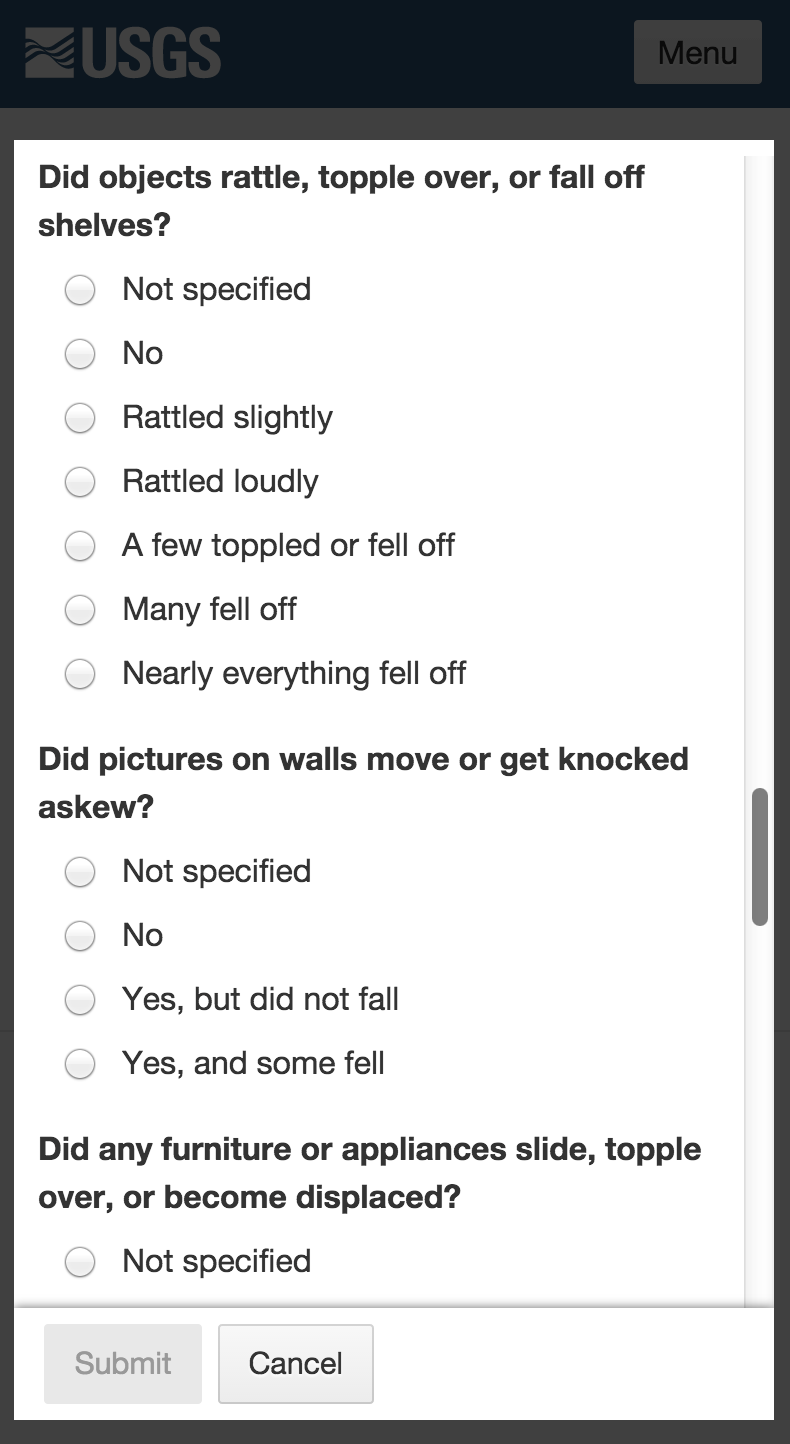Choose the 'Many fell off' option
The height and width of the screenshot is (1444, 790).
coord(80,610)
